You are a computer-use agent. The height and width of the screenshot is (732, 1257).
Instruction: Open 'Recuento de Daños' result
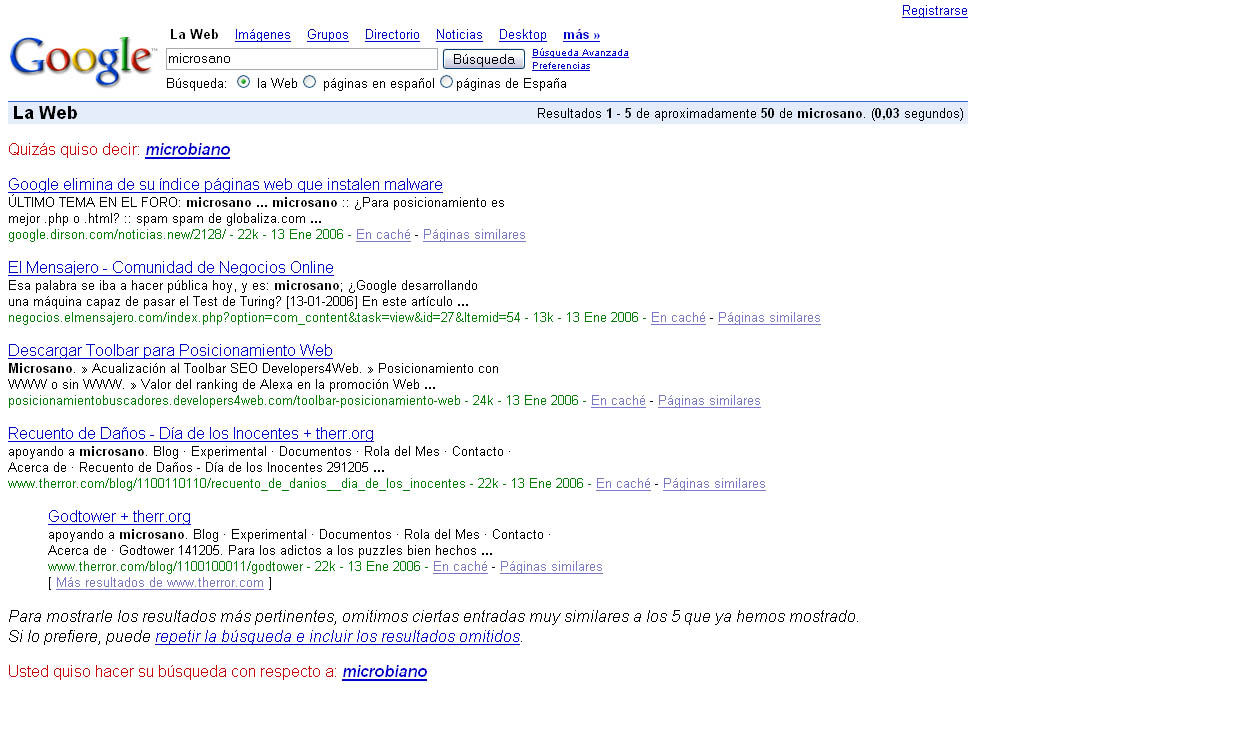(x=191, y=434)
